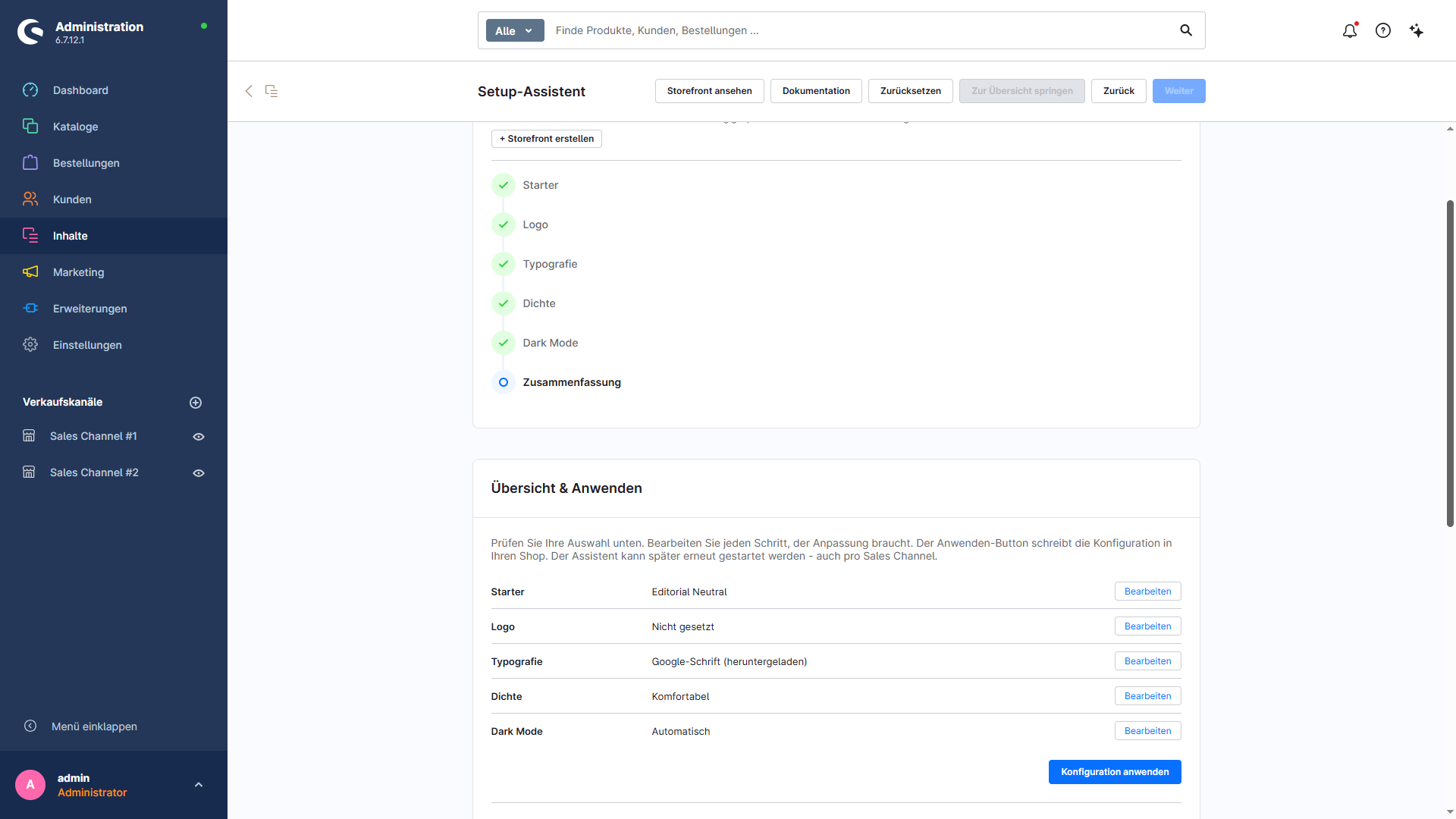Viewport: 1456px width, 819px height.
Task: Open Sales Channel #2 in sidebar
Action: click(94, 472)
